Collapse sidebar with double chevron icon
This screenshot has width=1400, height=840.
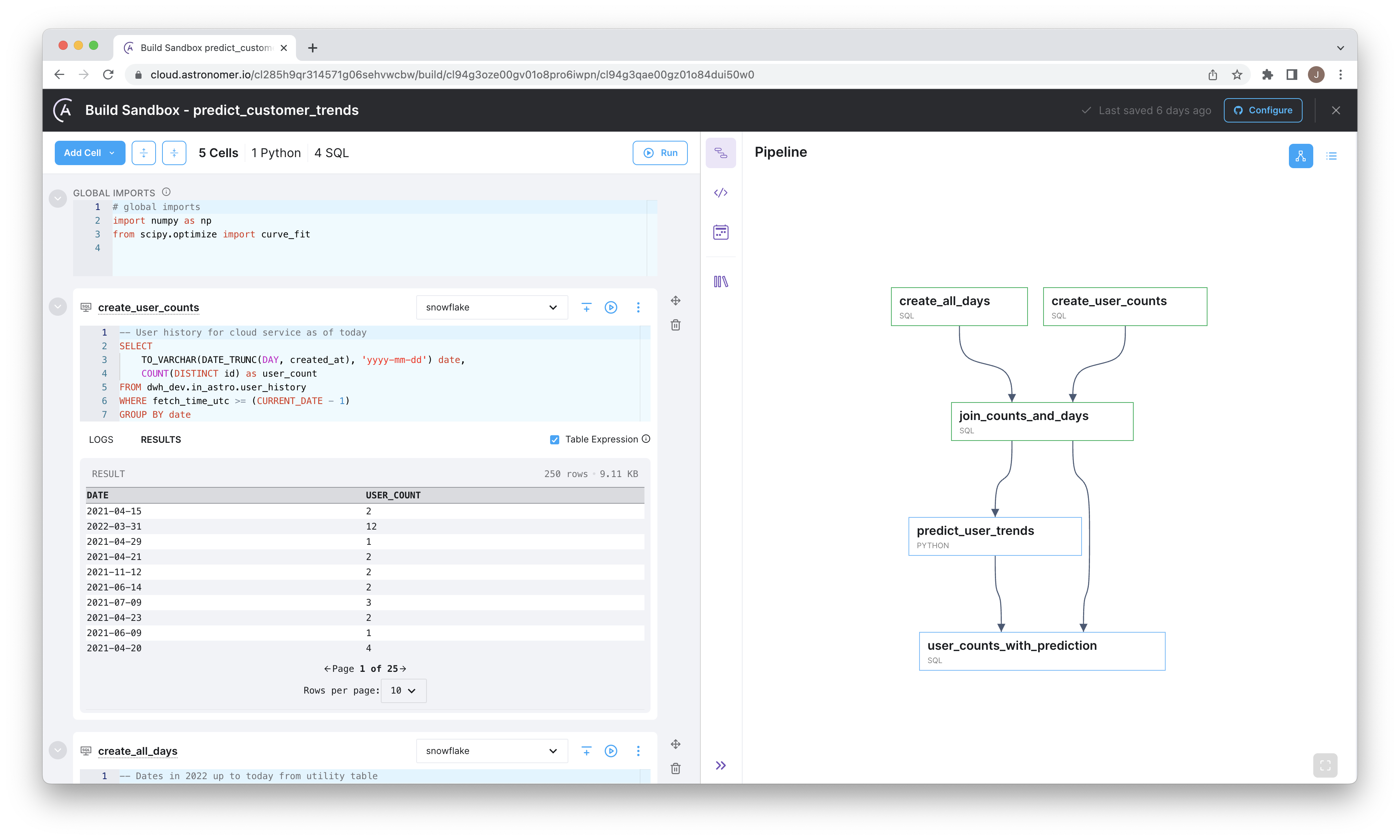click(x=721, y=765)
